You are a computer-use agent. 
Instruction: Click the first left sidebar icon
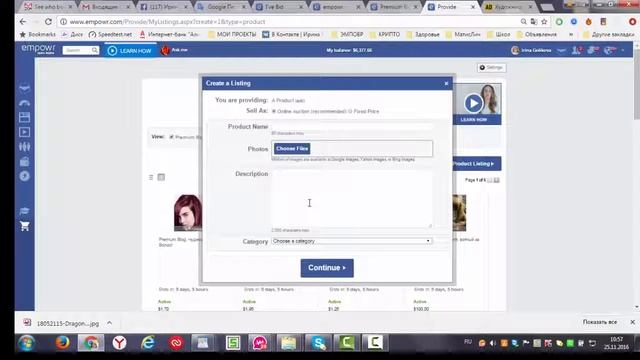point(24,88)
